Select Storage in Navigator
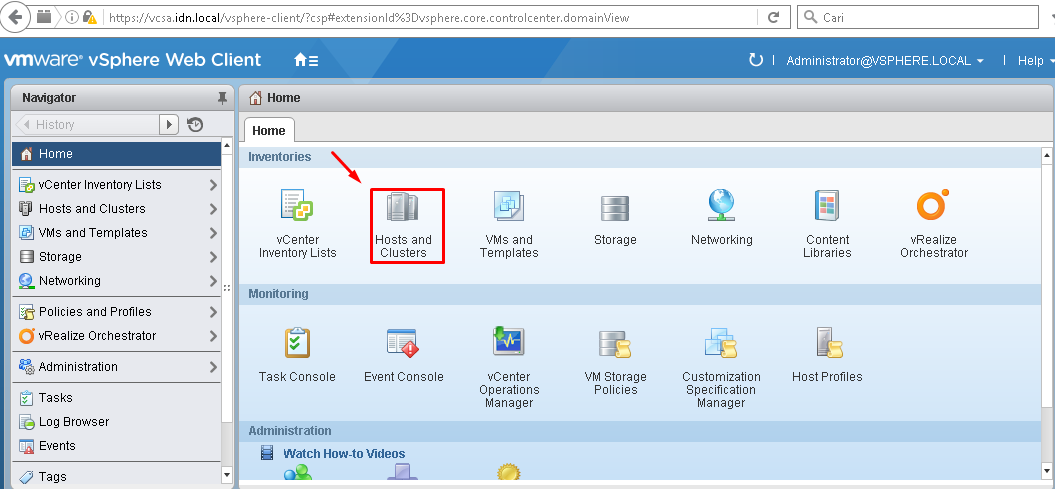This screenshot has width=1055, height=489. 116,257
